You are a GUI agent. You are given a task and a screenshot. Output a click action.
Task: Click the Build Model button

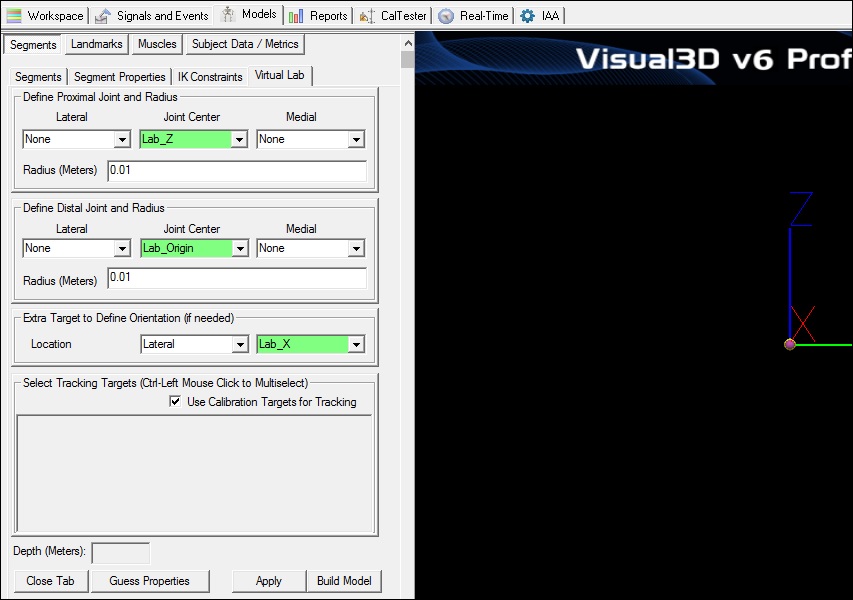tap(344, 581)
